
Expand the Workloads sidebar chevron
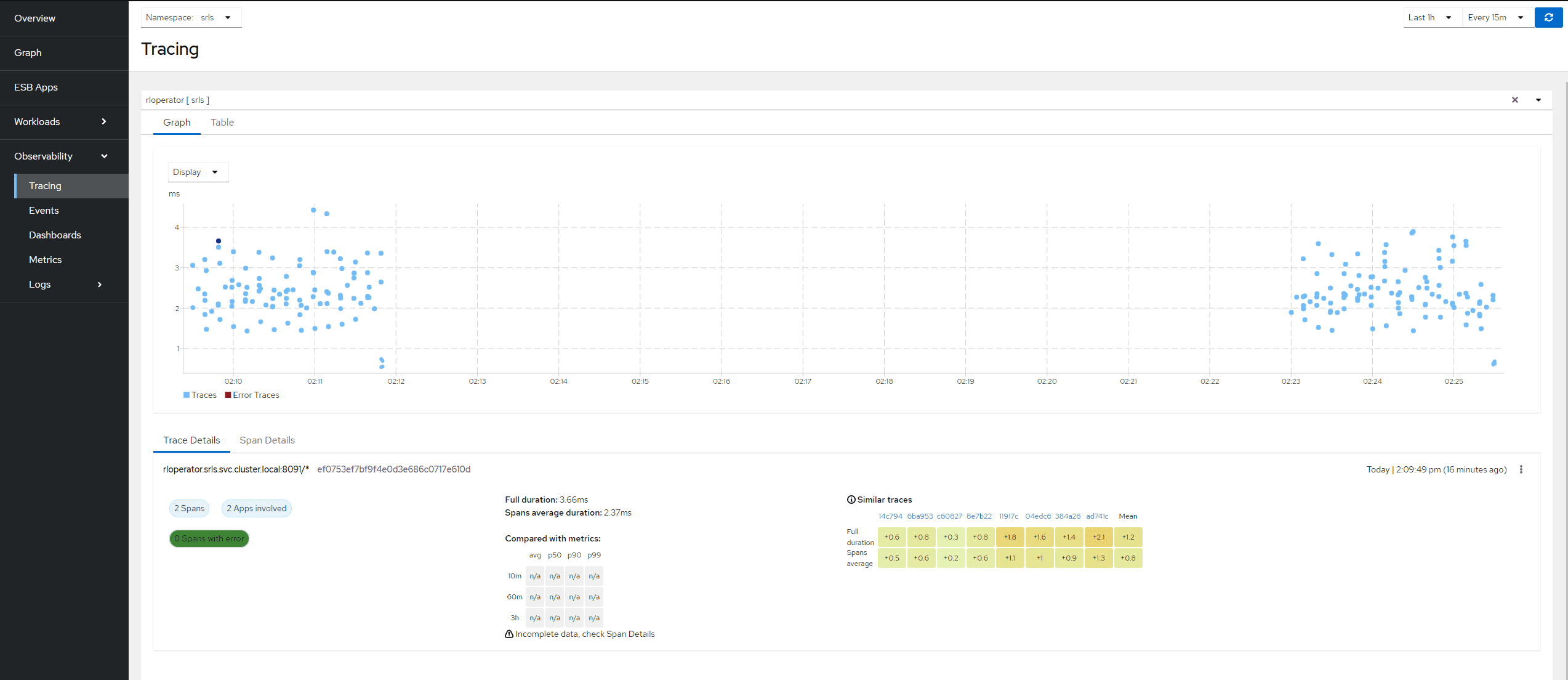[x=103, y=121]
